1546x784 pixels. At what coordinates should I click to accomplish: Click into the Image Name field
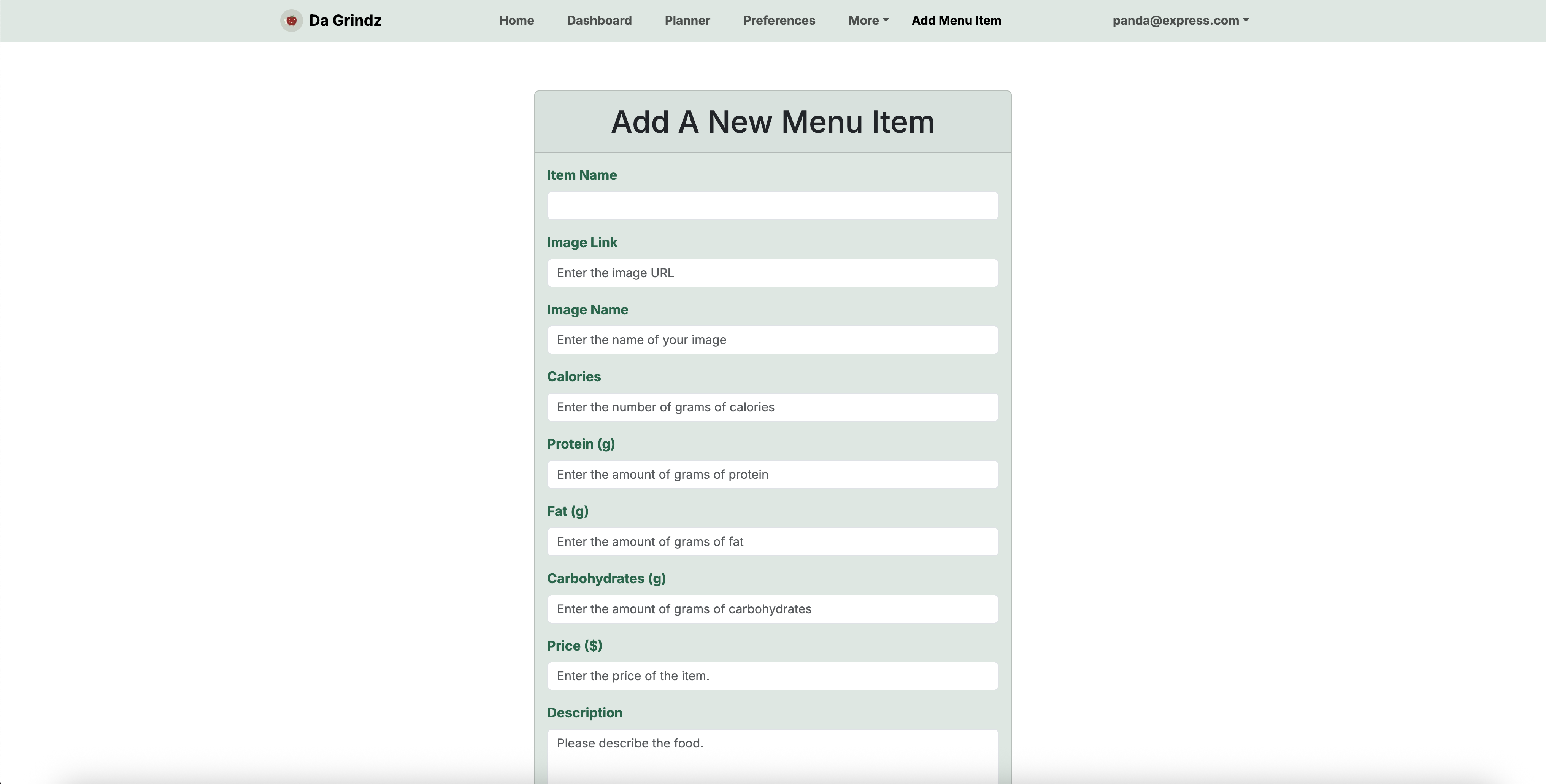coord(772,340)
